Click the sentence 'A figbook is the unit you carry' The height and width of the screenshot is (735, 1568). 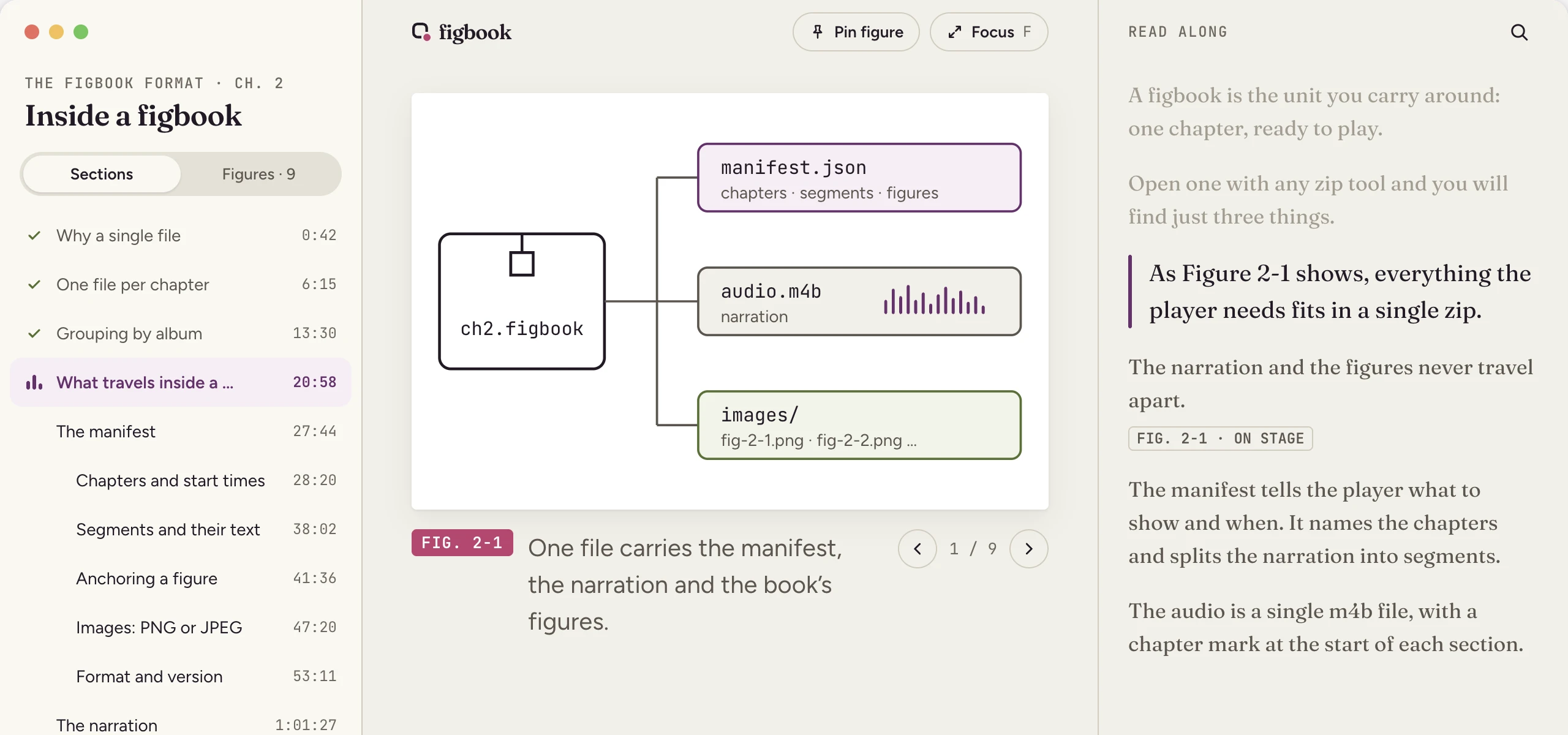[1314, 111]
